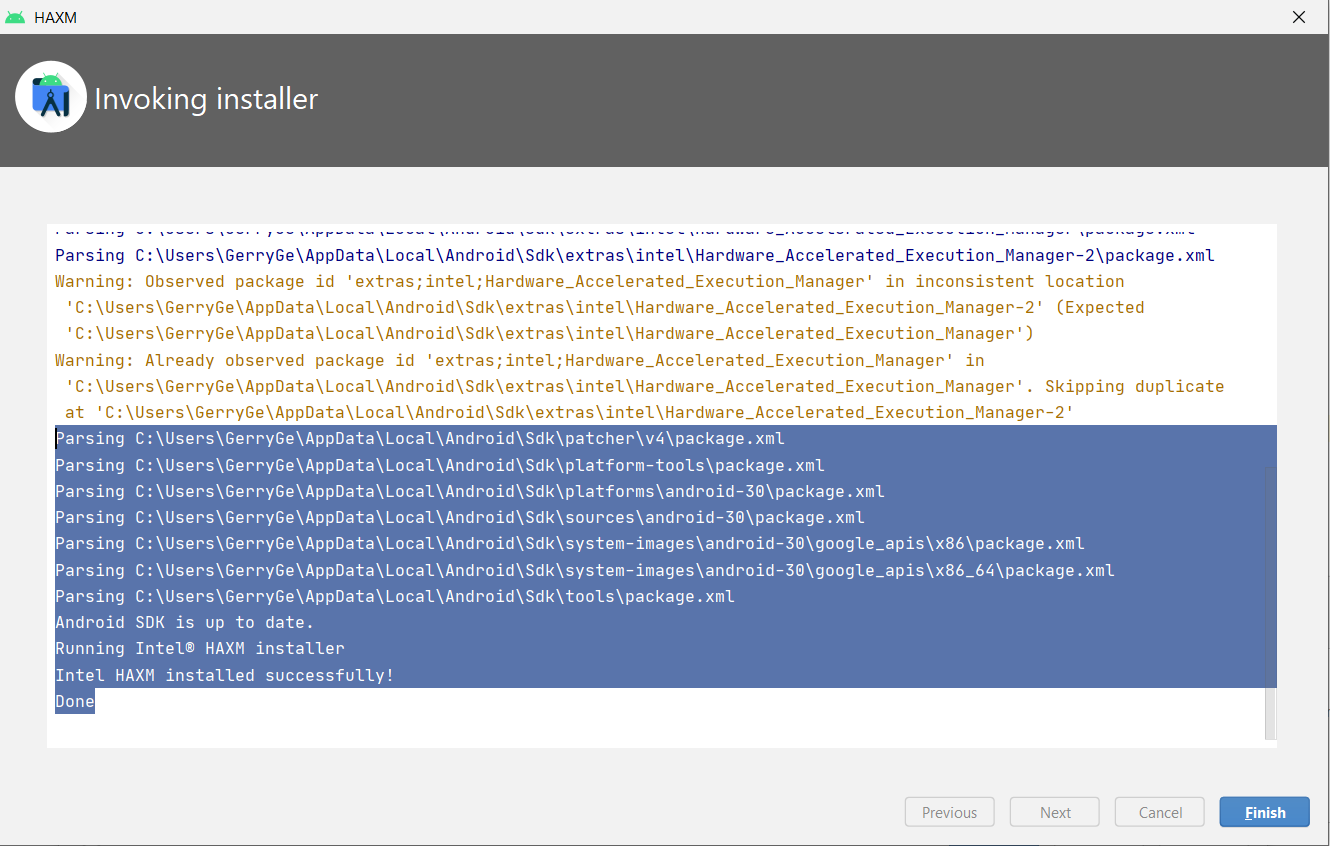
Task: Click the Android Studio logo icon
Action: click(x=51, y=97)
